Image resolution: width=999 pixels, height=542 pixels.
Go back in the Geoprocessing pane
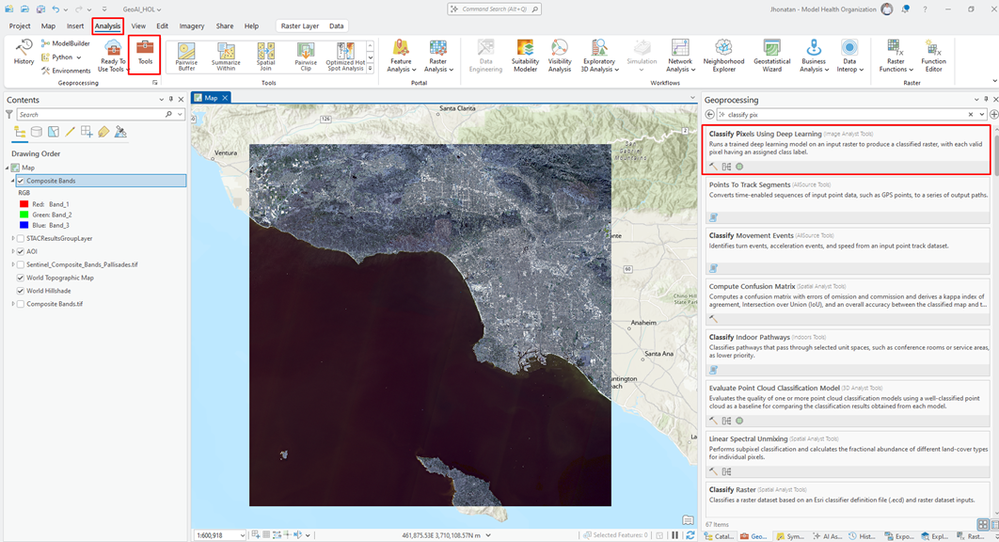point(710,115)
